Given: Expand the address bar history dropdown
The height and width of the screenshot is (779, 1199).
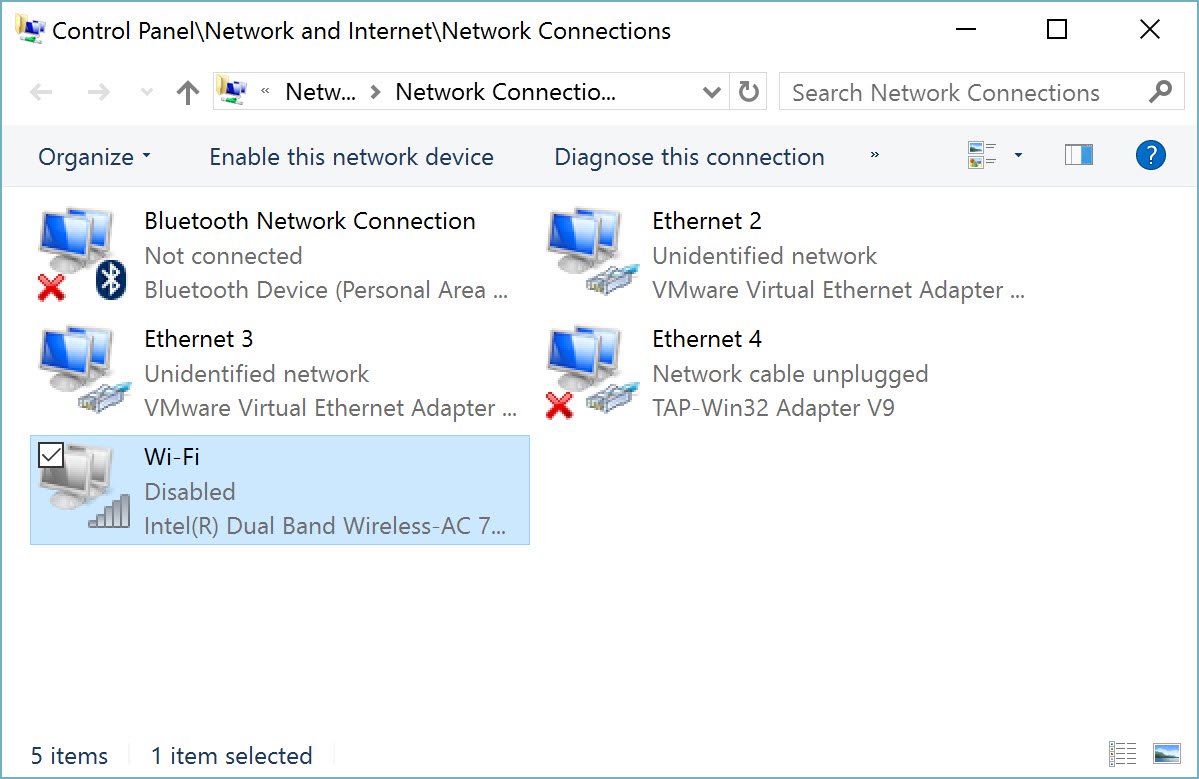Looking at the screenshot, I should coord(711,93).
